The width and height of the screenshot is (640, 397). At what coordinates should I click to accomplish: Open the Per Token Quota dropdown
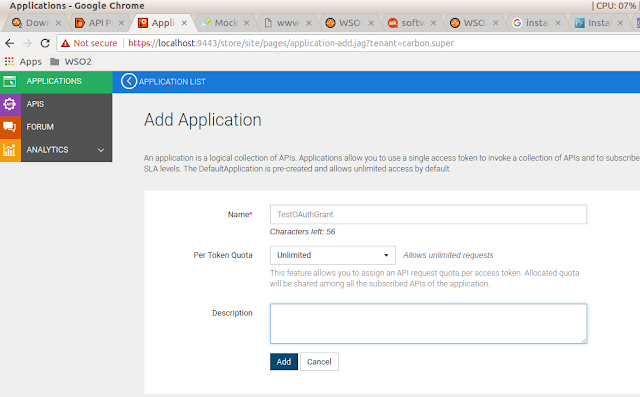click(333, 255)
